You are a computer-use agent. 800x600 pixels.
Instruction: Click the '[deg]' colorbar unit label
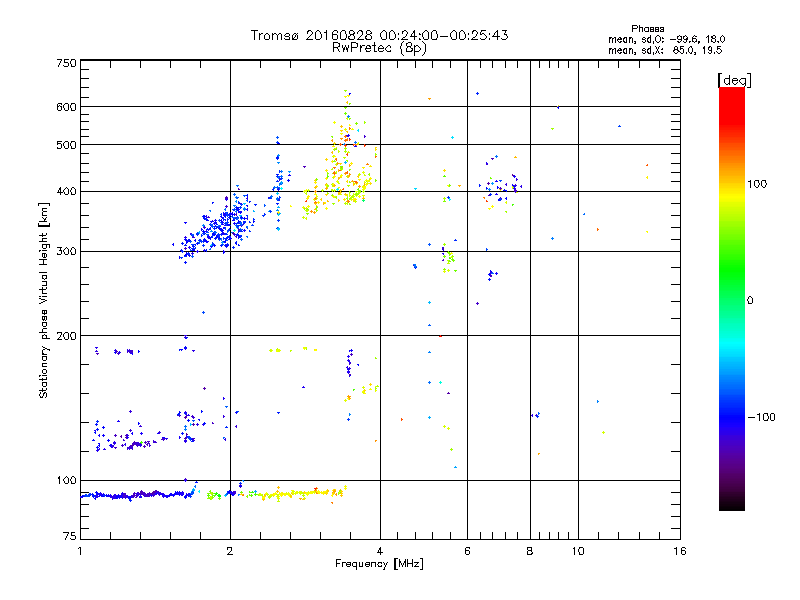tap(734, 80)
